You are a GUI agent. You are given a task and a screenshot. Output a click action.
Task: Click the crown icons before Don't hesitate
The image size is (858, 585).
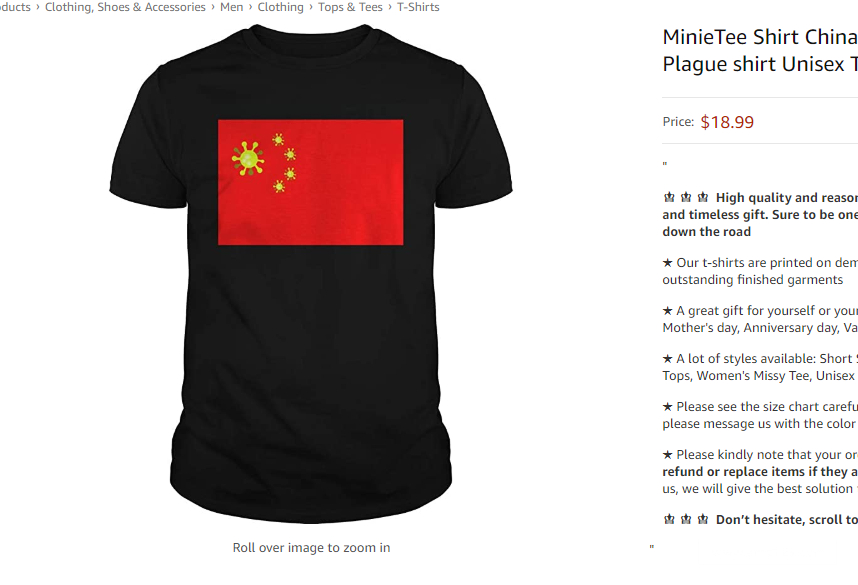click(686, 519)
